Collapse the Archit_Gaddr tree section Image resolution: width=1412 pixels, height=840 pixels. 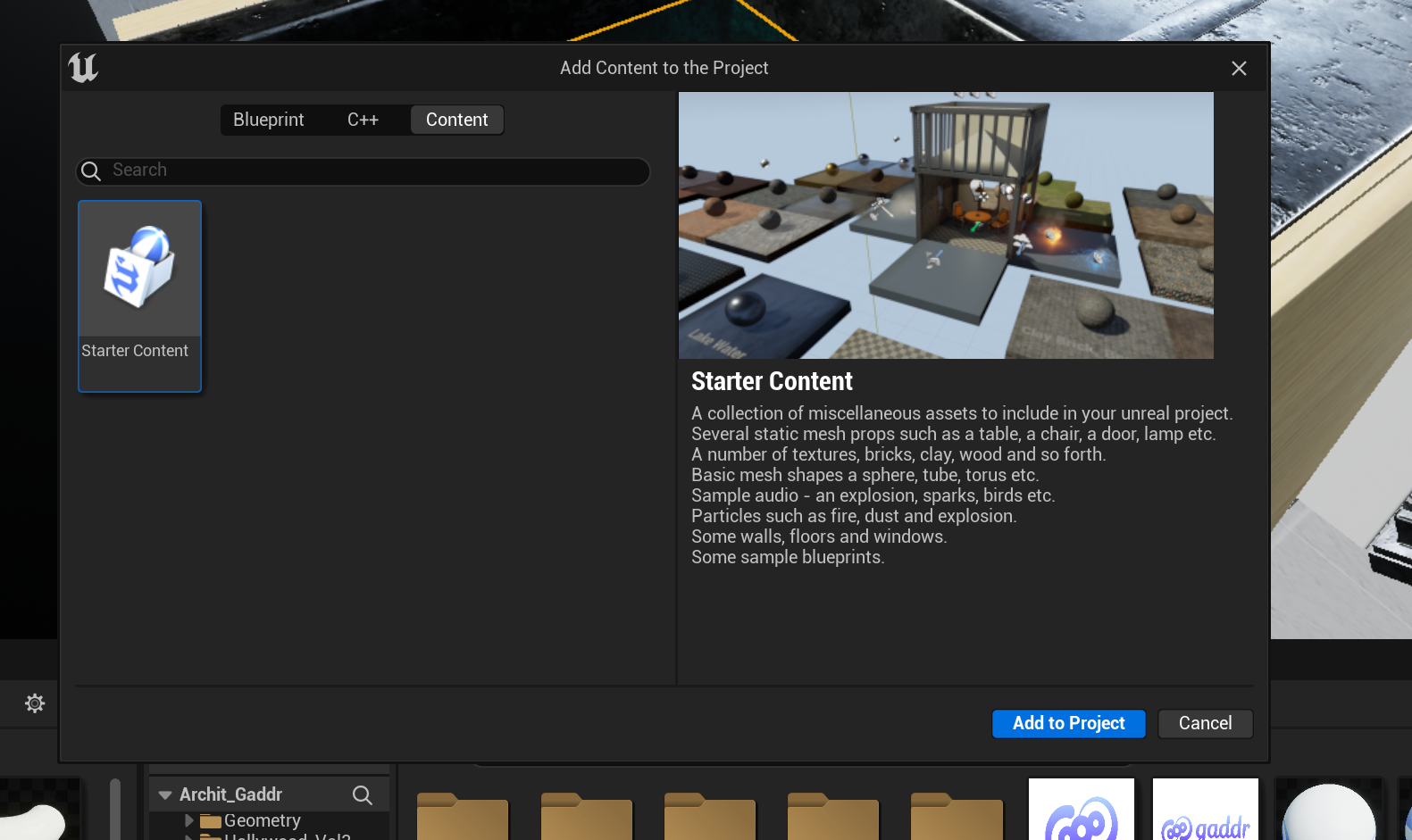(165, 794)
